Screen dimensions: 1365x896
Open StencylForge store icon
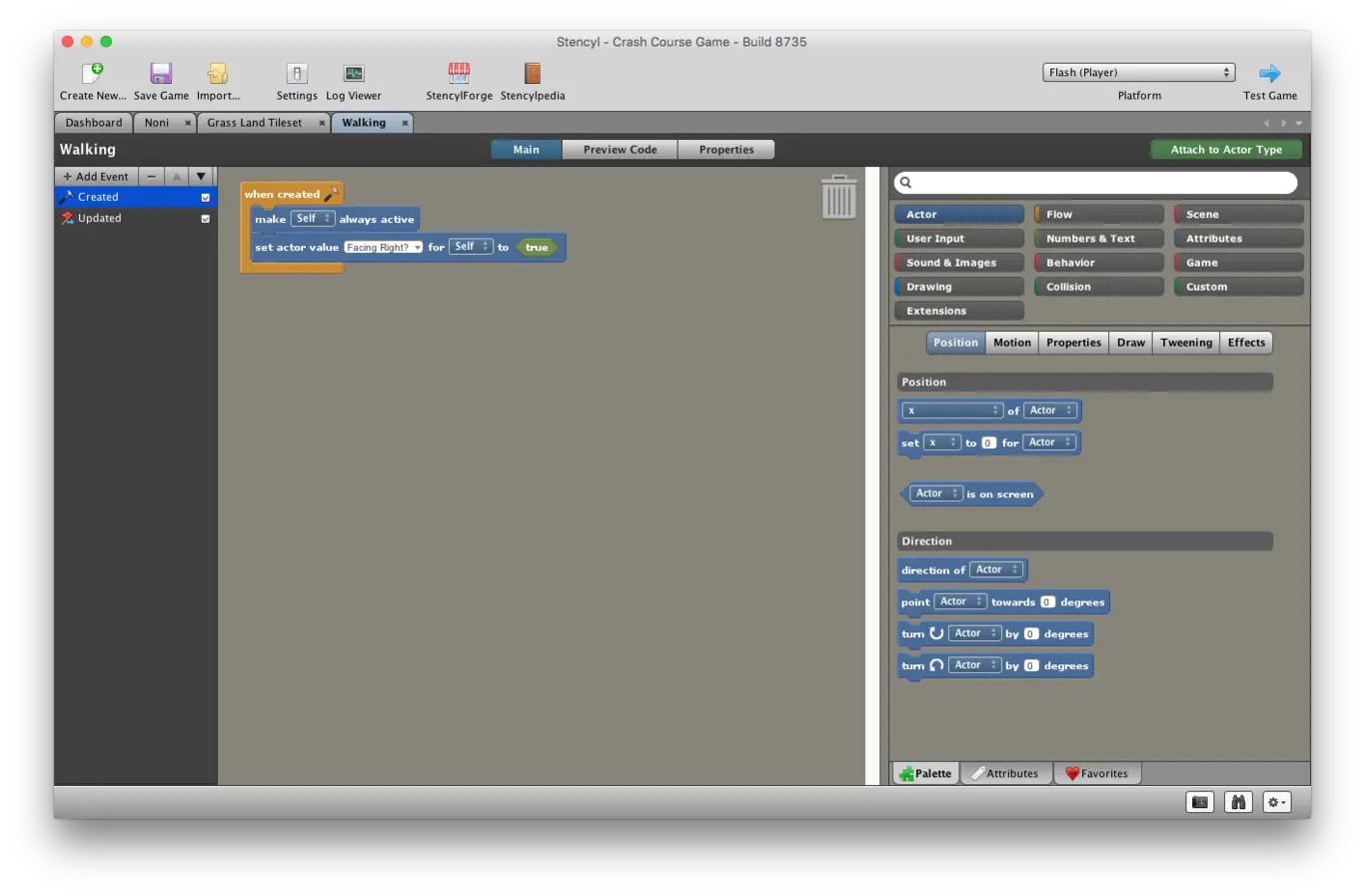pos(459,73)
